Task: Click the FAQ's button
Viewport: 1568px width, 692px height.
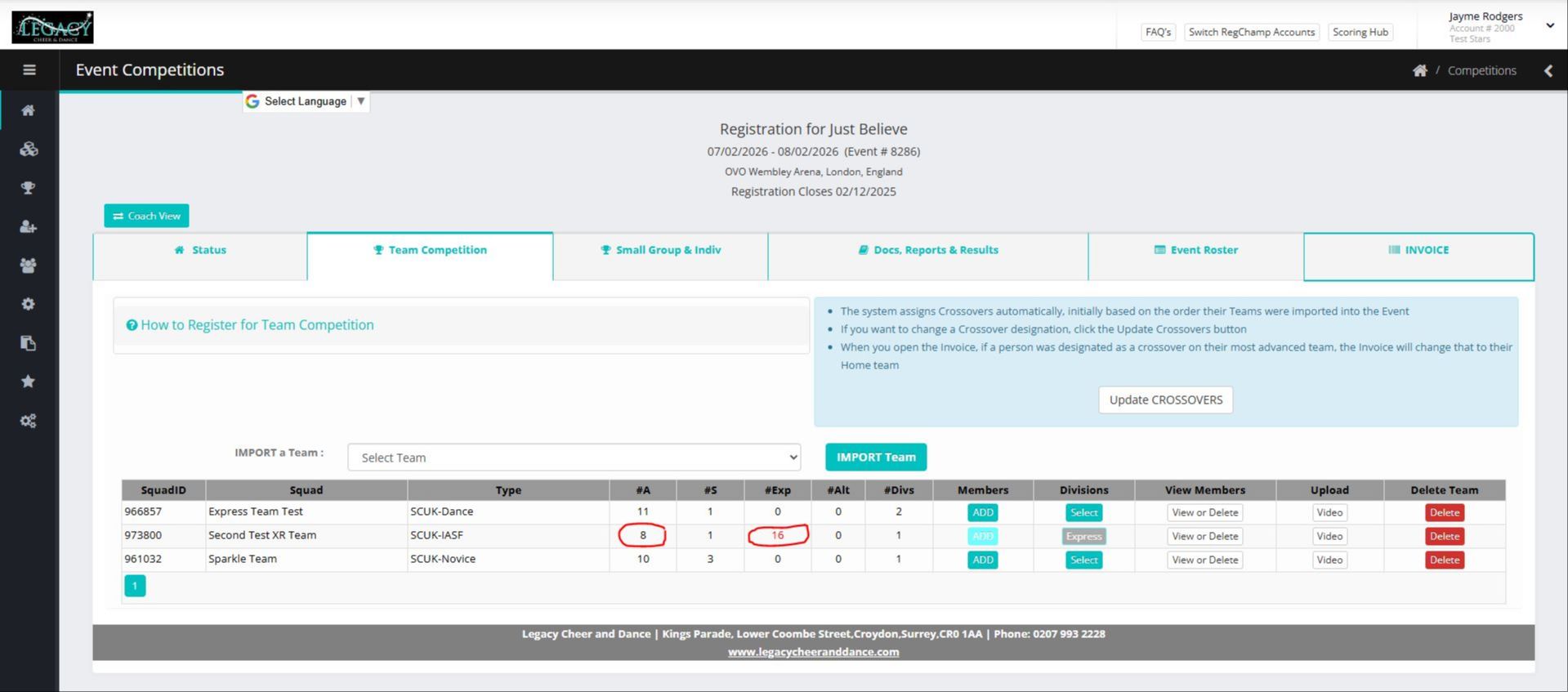Action: click(1158, 33)
